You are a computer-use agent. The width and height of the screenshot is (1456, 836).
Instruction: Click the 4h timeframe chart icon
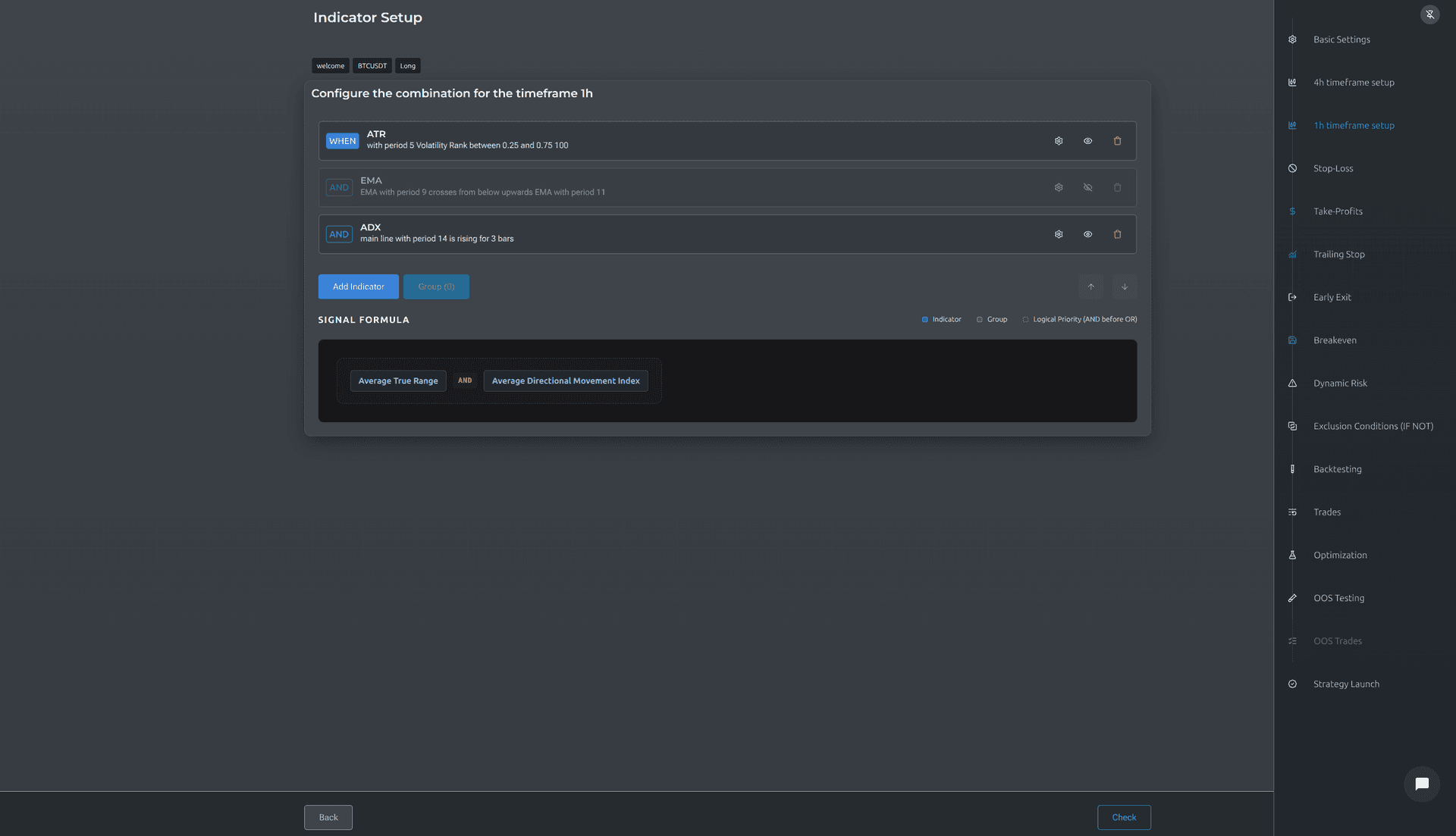point(1292,83)
